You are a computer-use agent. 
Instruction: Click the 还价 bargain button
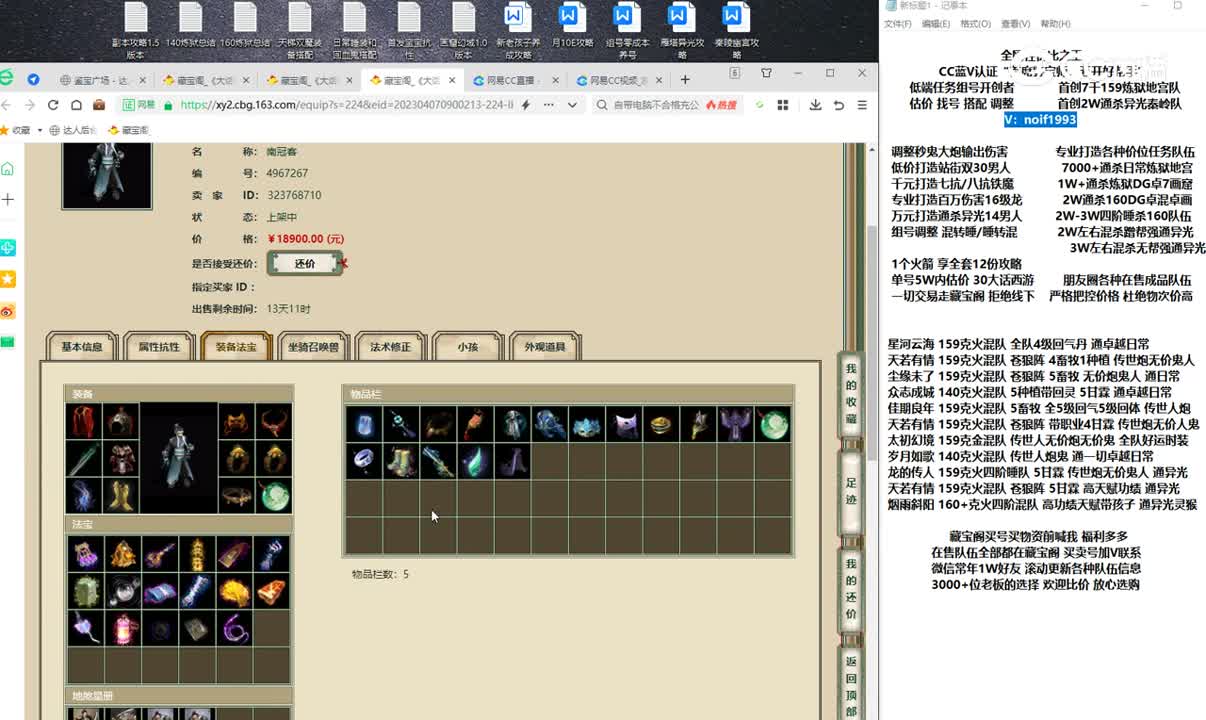[305, 264]
